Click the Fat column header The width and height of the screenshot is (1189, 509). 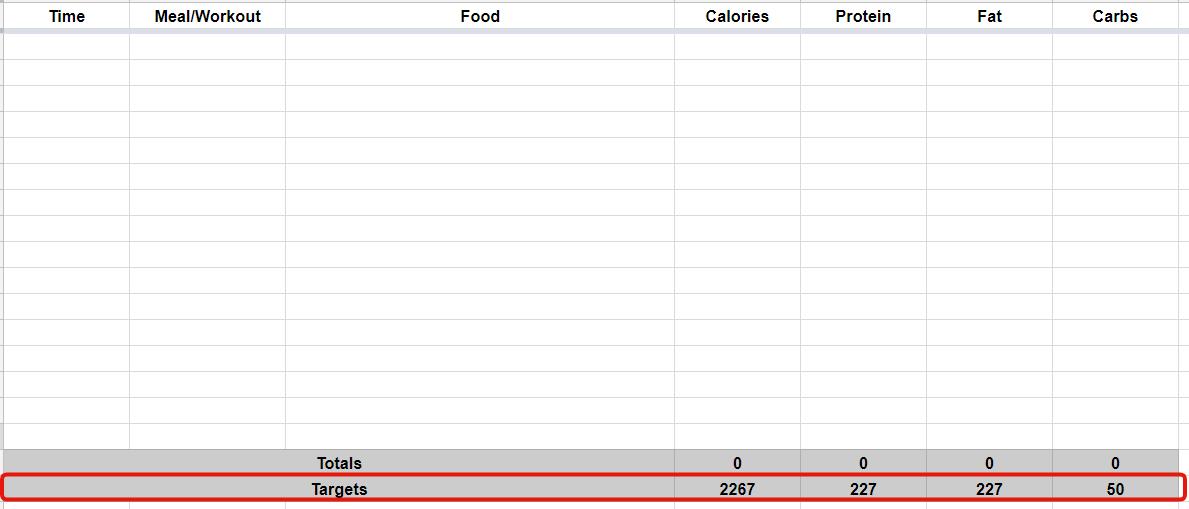pos(989,16)
